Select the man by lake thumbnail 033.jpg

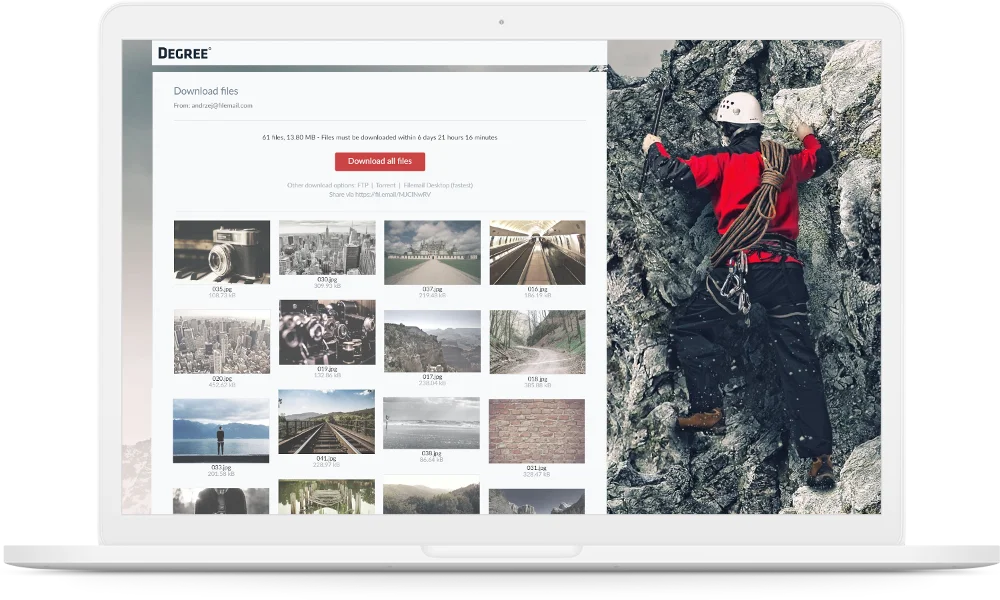pos(221,430)
